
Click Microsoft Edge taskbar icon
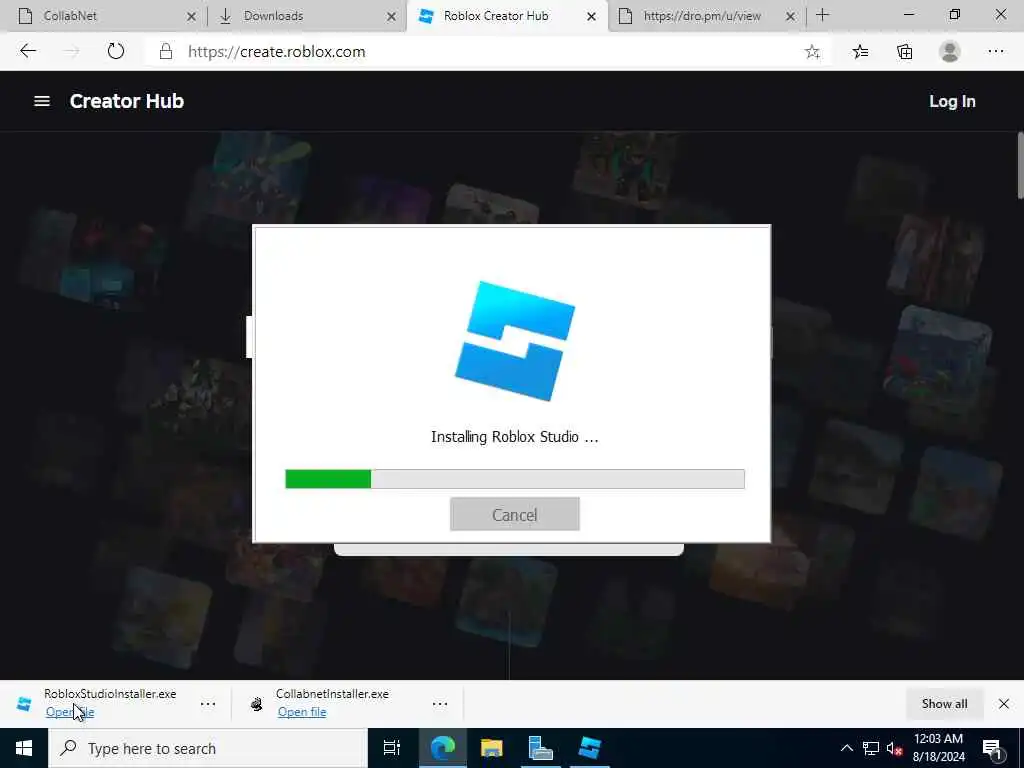point(442,748)
